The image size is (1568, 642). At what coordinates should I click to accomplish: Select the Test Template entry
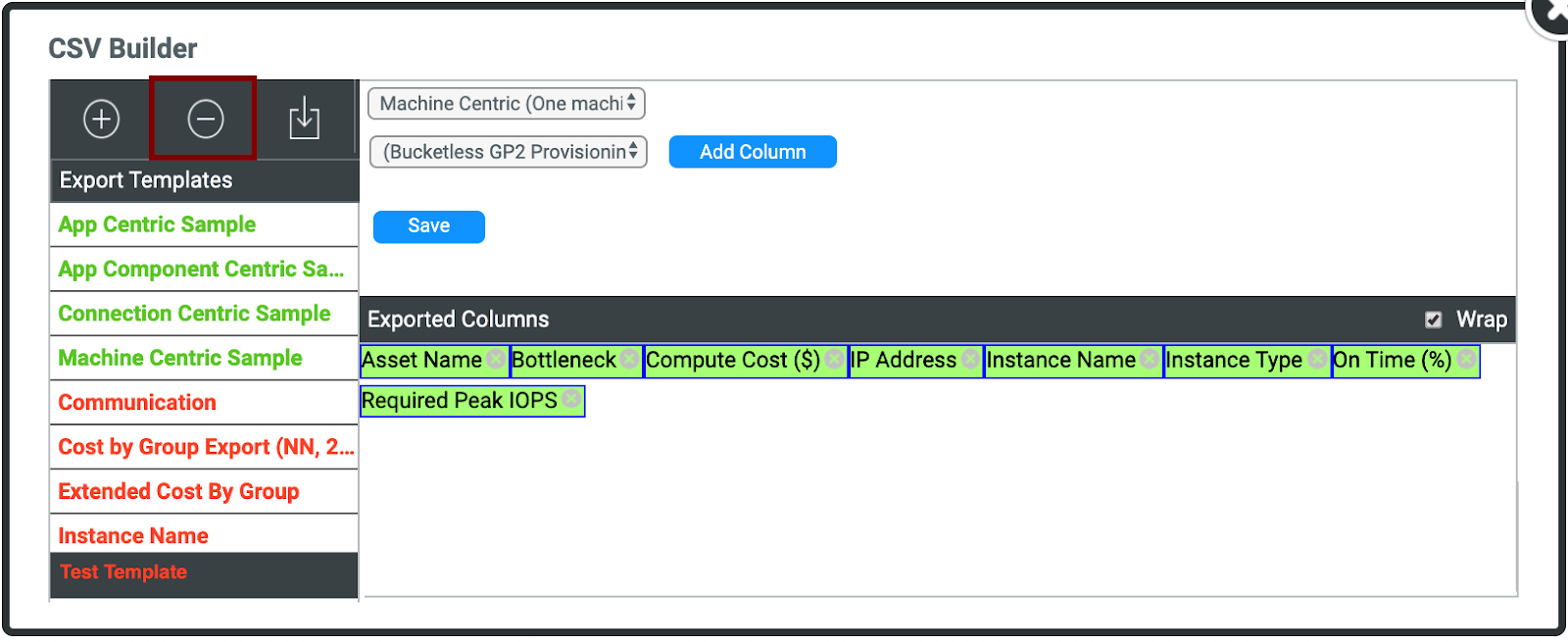[123, 572]
